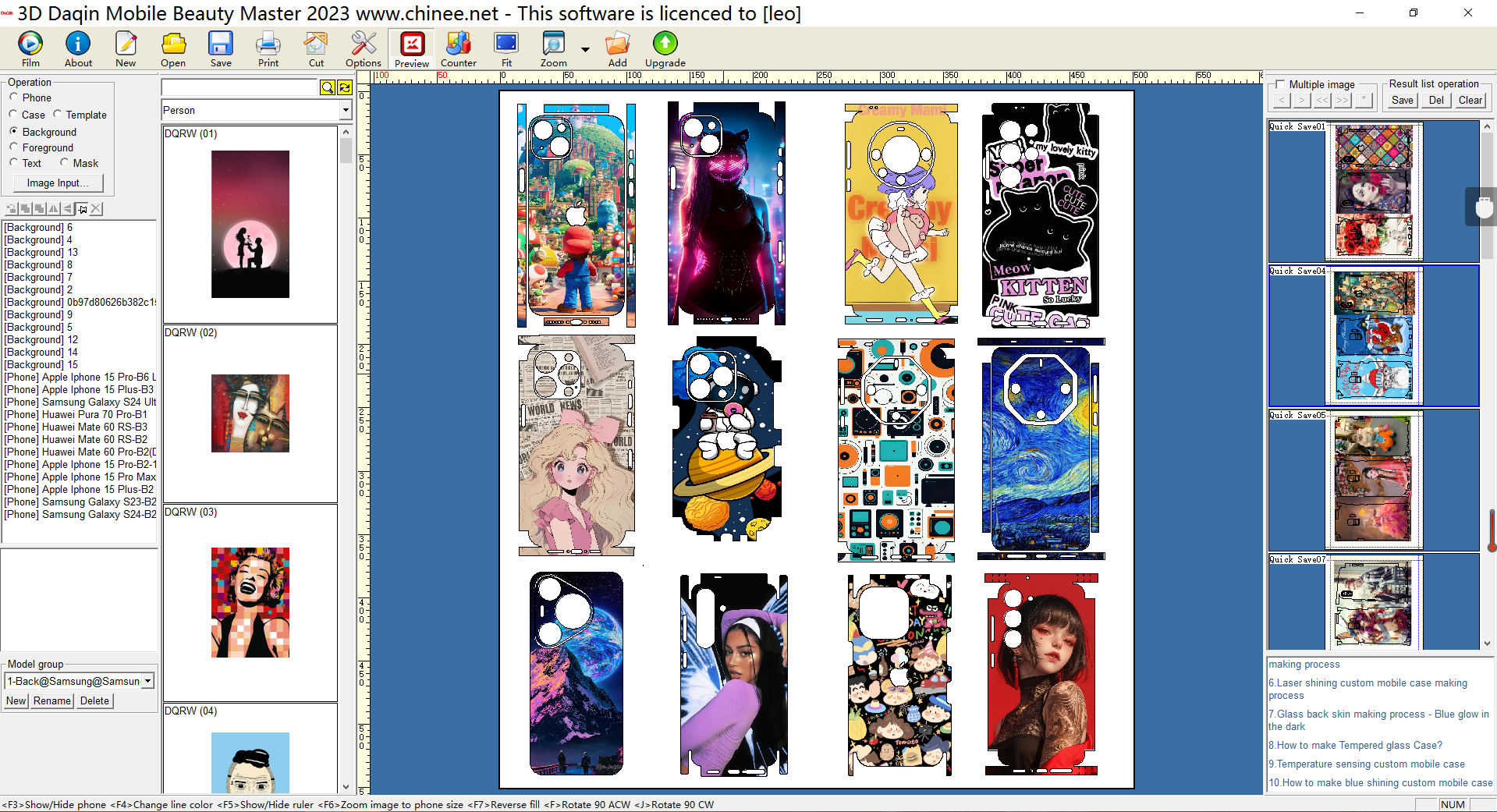Viewport: 1497px width, 812px height.
Task: Click the yellow refresh icon beside search
Action: click(345, 87)
